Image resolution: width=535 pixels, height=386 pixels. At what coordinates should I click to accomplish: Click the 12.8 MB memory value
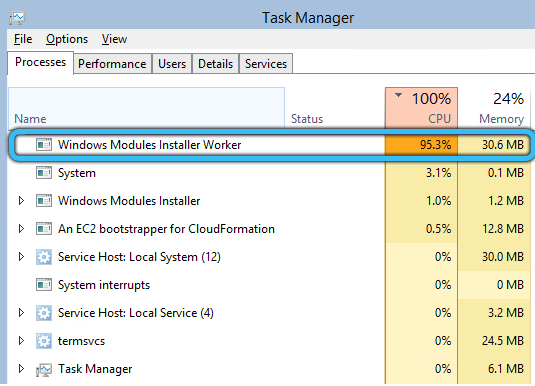click(503, 229)
